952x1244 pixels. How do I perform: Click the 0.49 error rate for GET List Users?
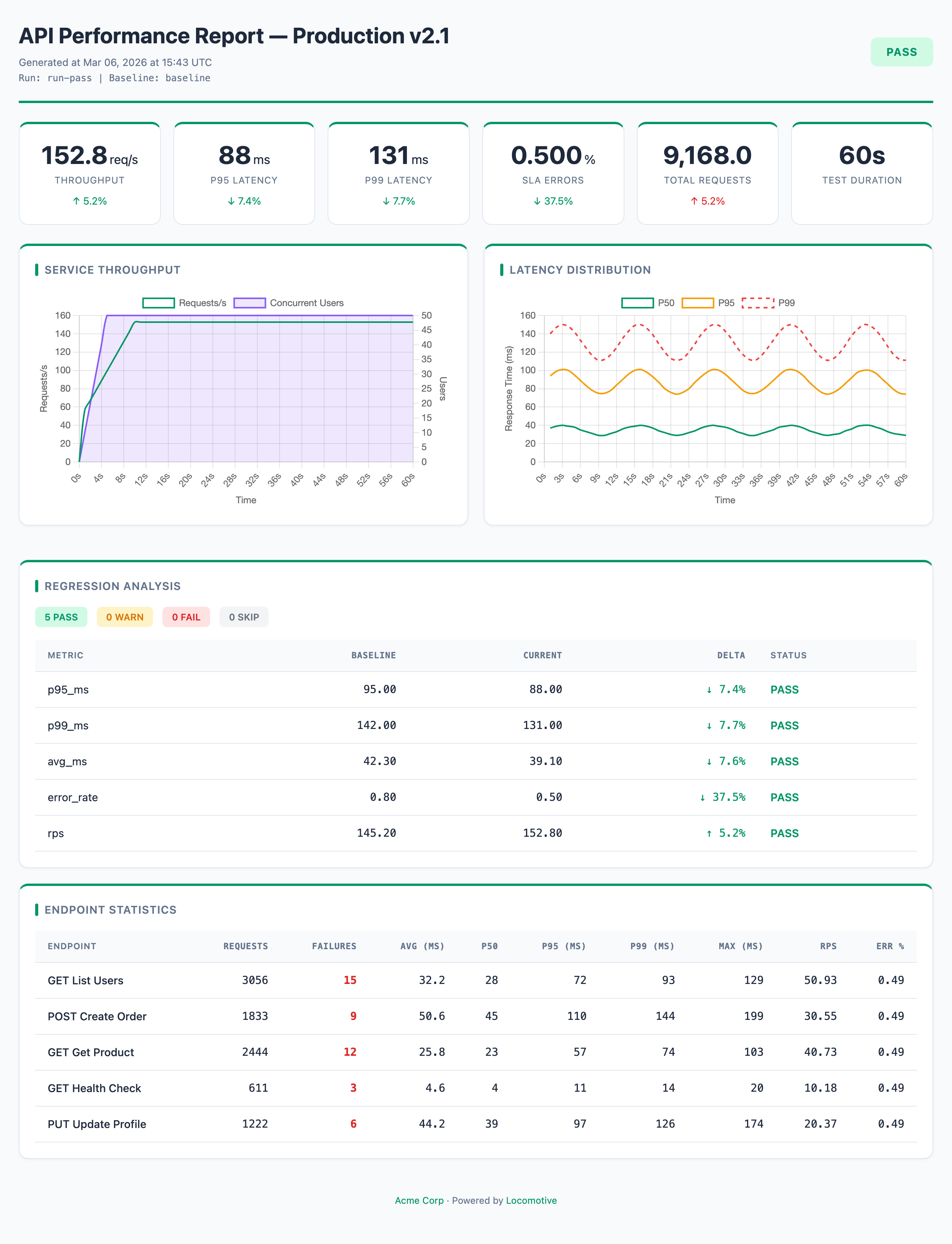tap(891, 980)
